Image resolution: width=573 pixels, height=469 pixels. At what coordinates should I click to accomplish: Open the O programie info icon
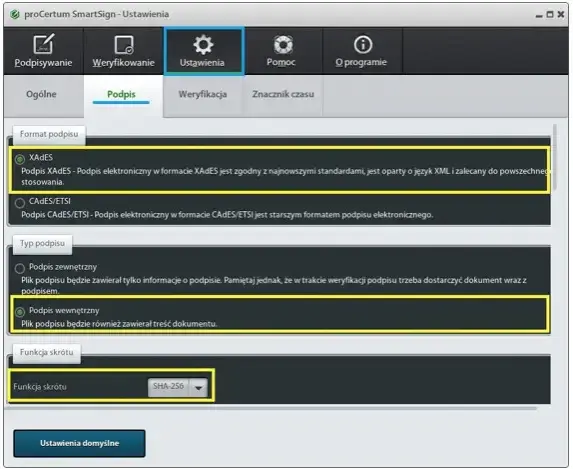363,45
